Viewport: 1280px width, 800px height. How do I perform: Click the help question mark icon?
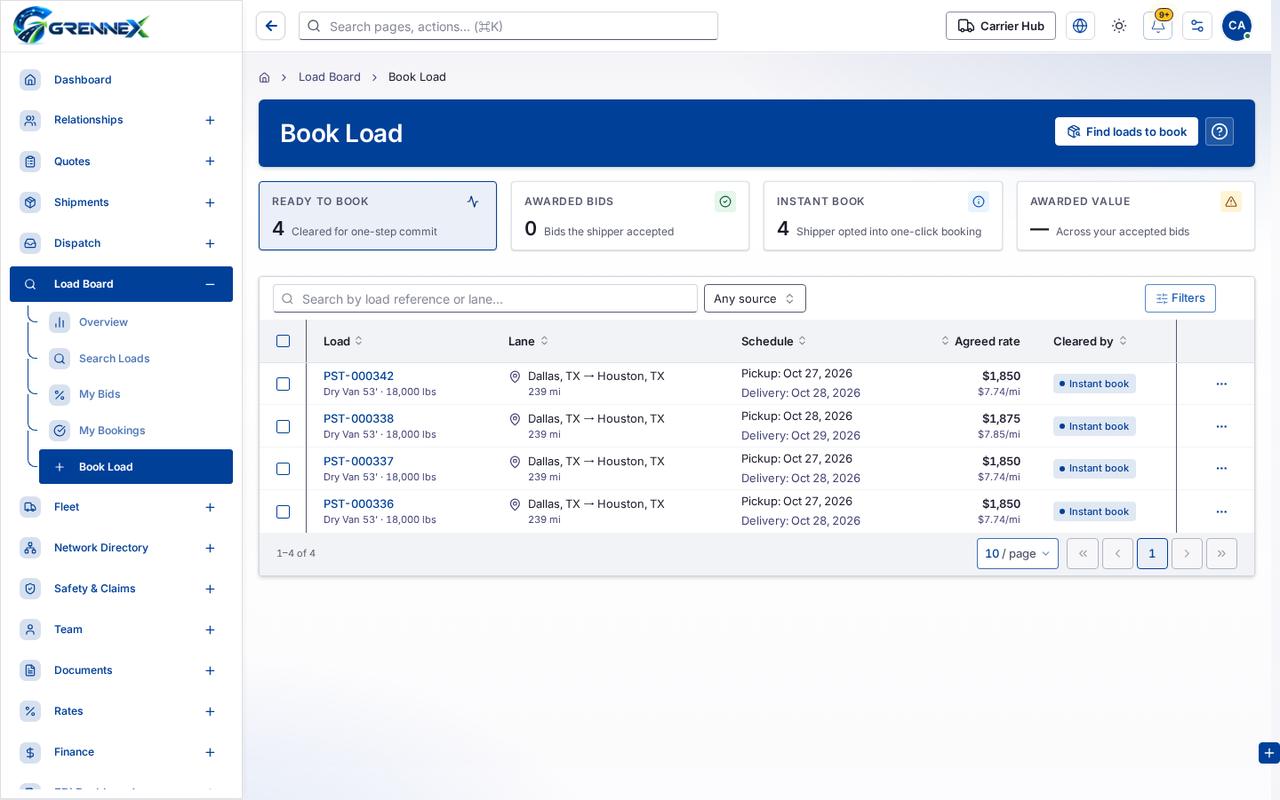(1219, 131)
